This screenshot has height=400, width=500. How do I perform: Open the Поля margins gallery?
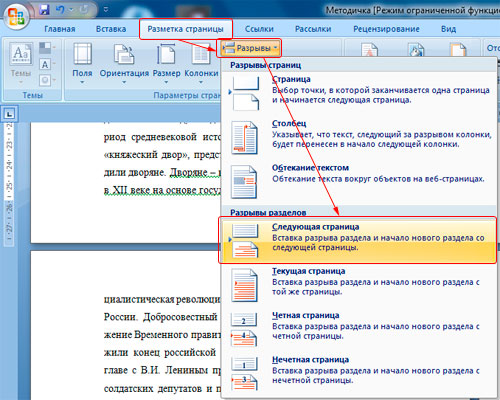pos(82,63)
